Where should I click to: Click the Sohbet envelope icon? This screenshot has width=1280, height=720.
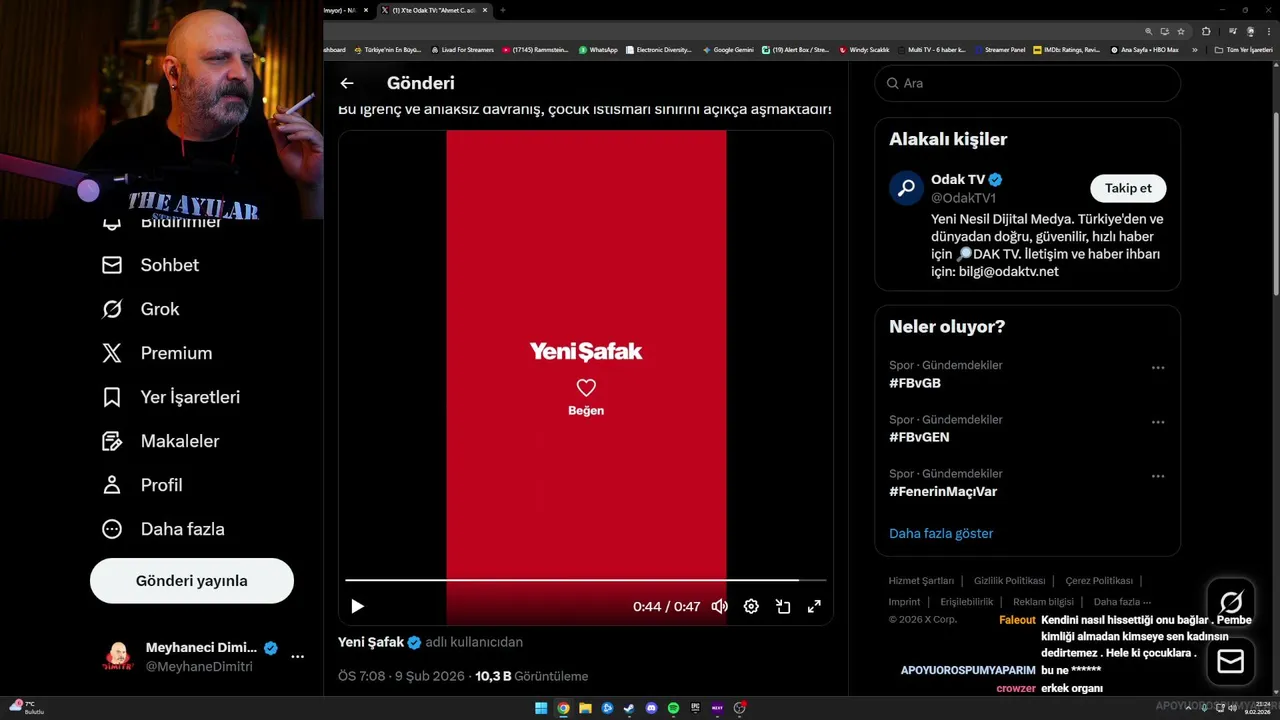(x=112, y=265)
